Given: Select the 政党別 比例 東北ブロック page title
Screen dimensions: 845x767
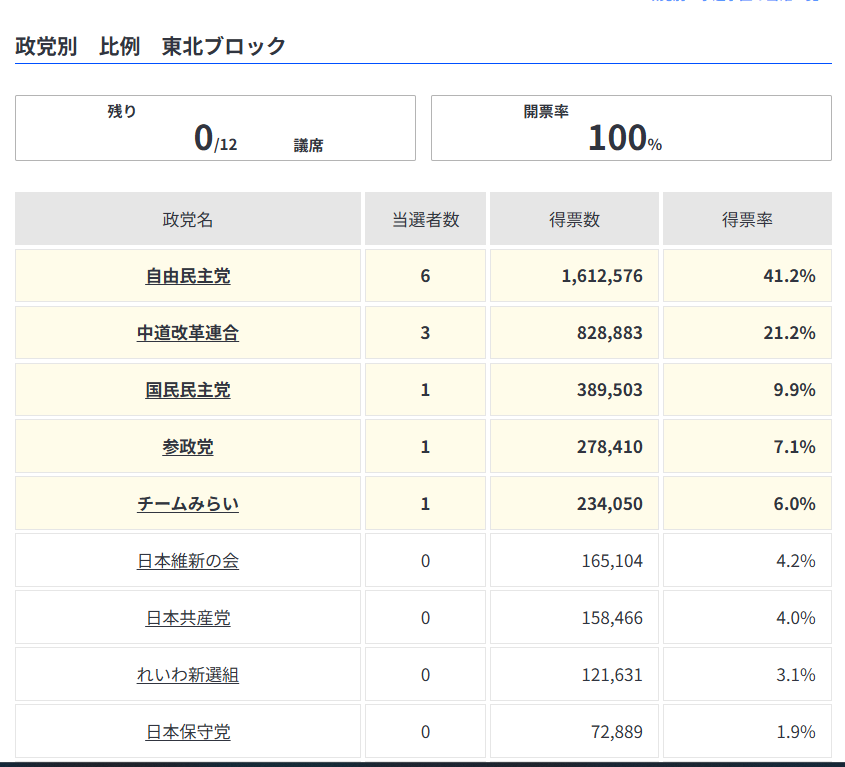Looking at the screenshot, I should pos(148,46).
